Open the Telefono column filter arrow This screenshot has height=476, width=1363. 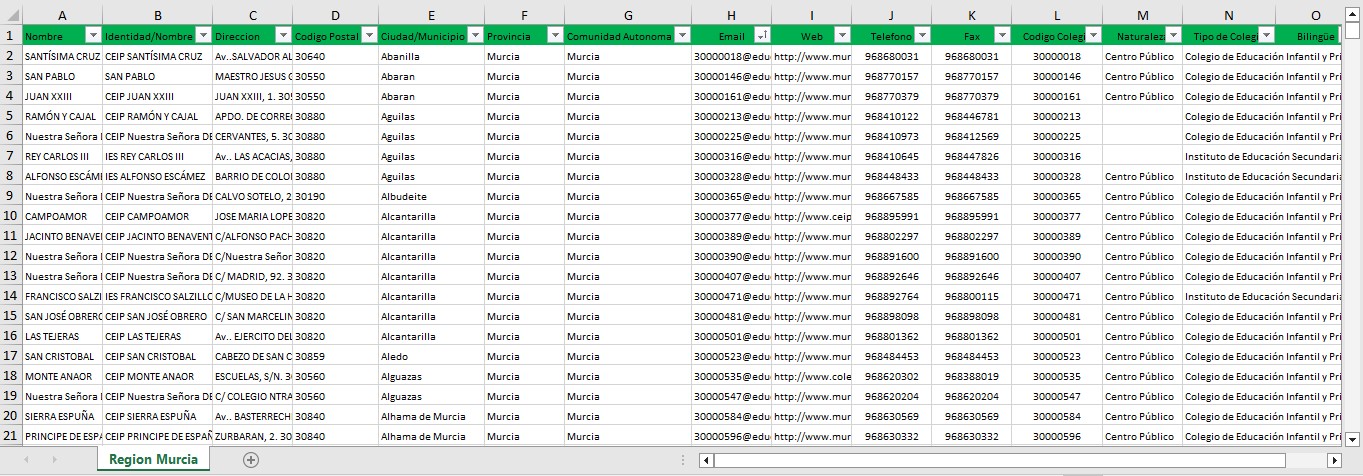(922, 36)
